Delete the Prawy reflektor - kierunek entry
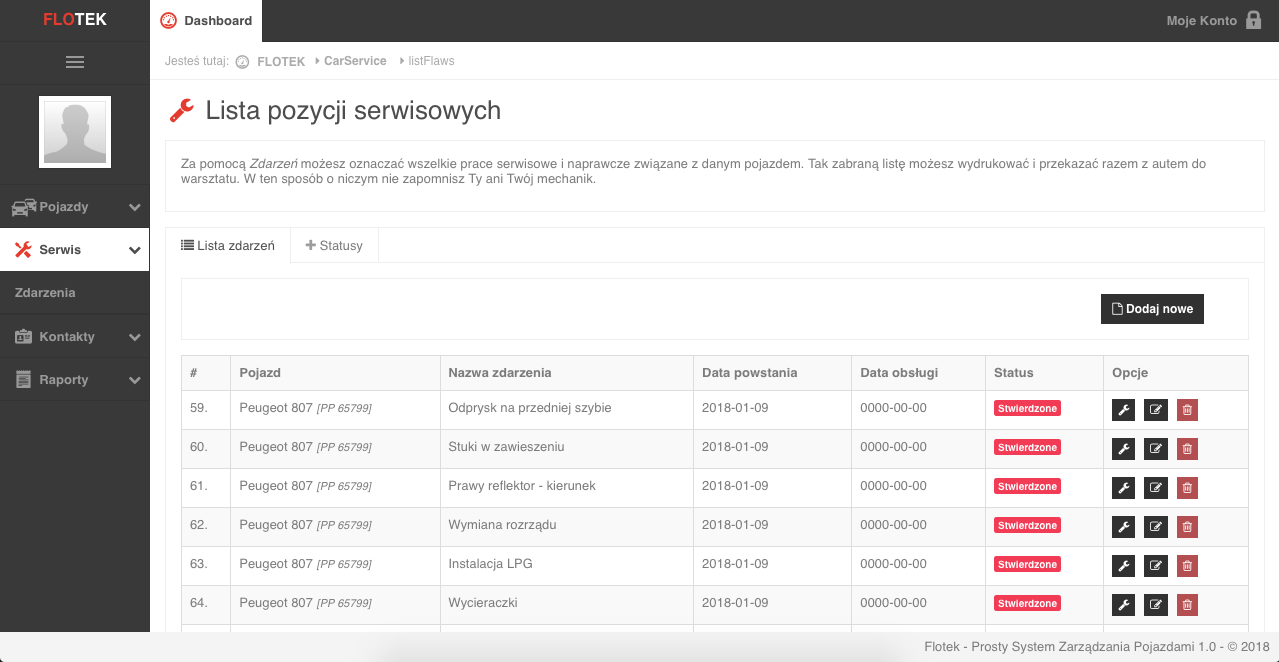 click(x=1187, y=487)
